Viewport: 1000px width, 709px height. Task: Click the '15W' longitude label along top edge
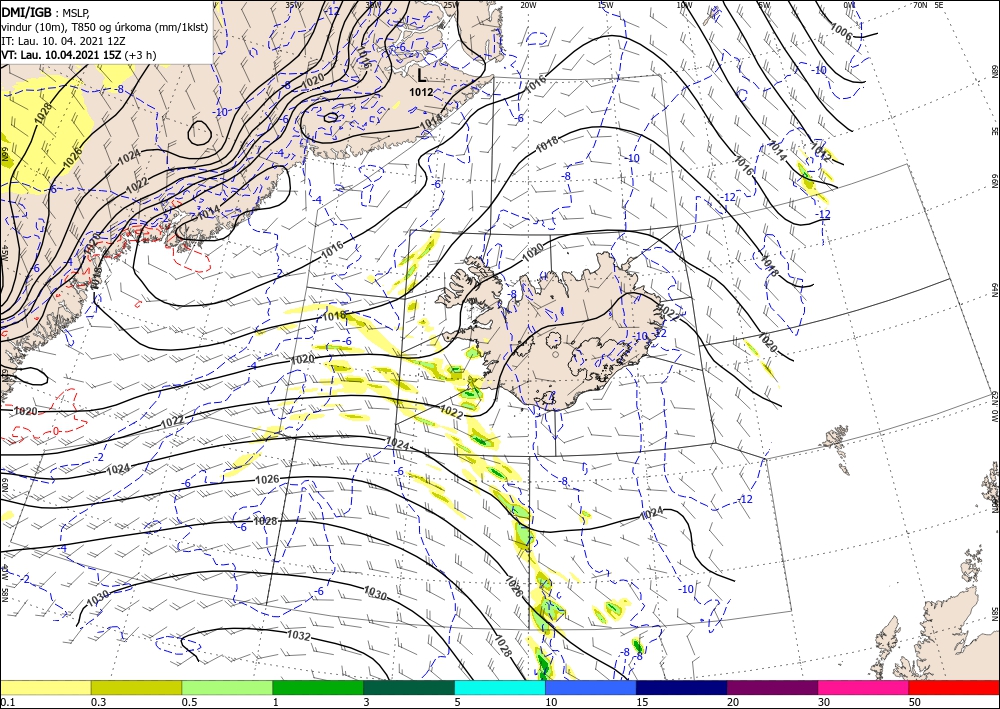point(606,5)
